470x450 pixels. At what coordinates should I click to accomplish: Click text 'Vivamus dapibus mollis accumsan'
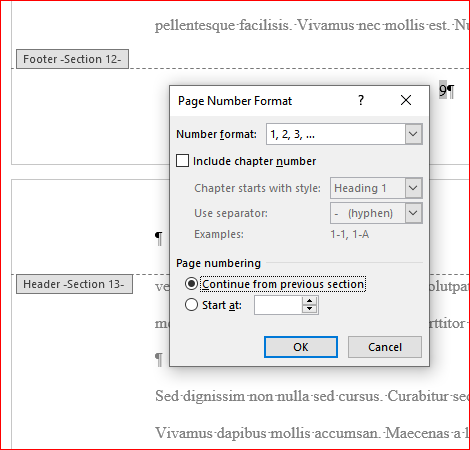click(x=266, y=433)
